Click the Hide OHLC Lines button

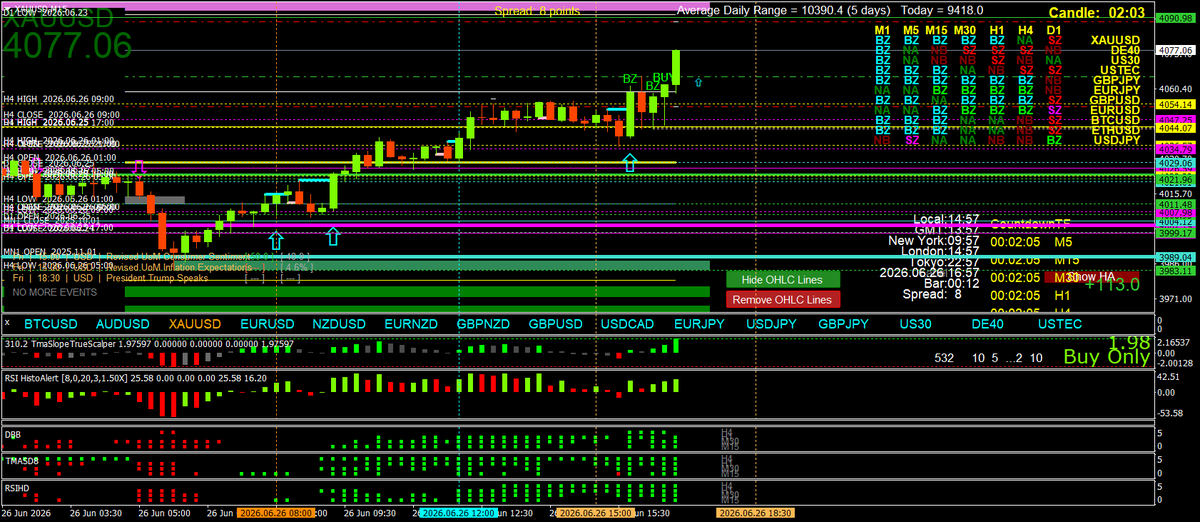(783, 279)
